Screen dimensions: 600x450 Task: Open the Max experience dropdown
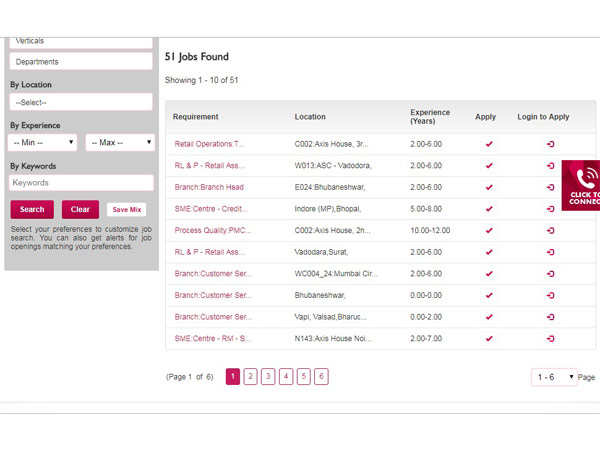120,143
